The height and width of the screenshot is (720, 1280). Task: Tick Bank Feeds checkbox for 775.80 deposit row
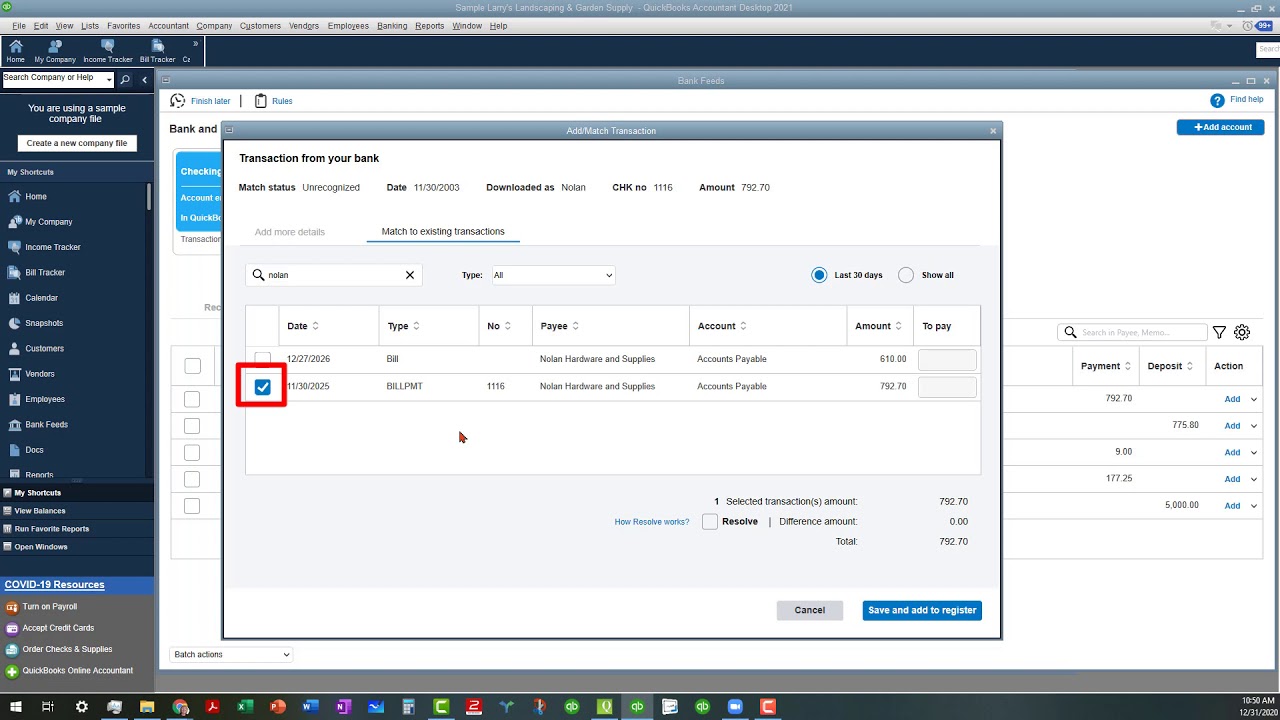[x=192, y=426]
